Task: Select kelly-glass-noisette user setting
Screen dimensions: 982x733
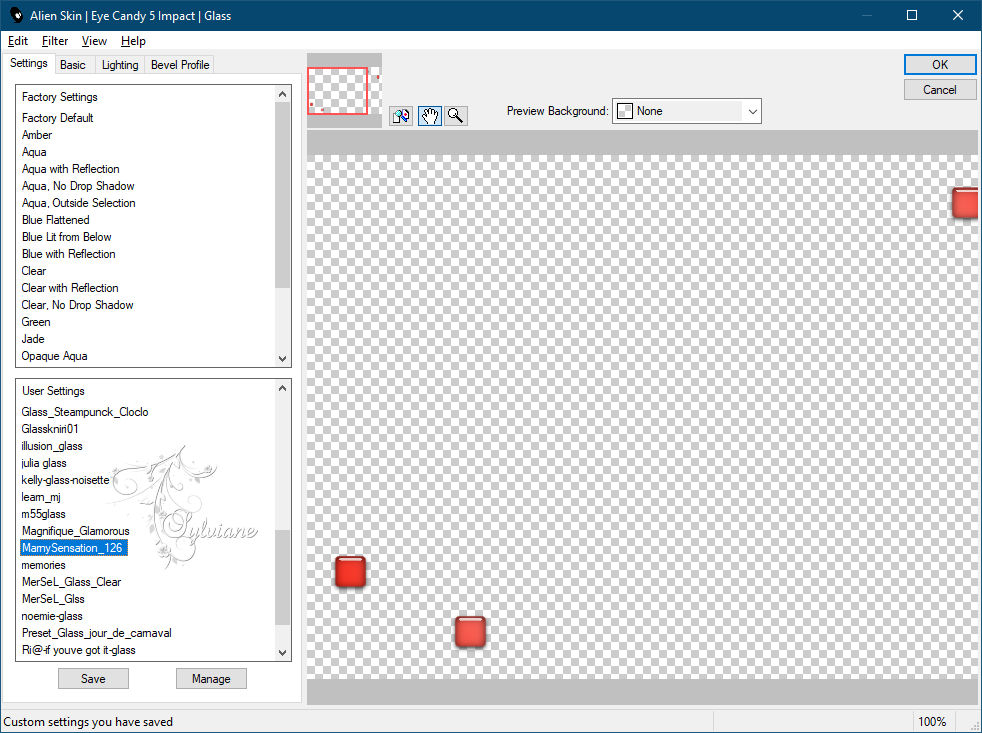Action: [65, 480]
